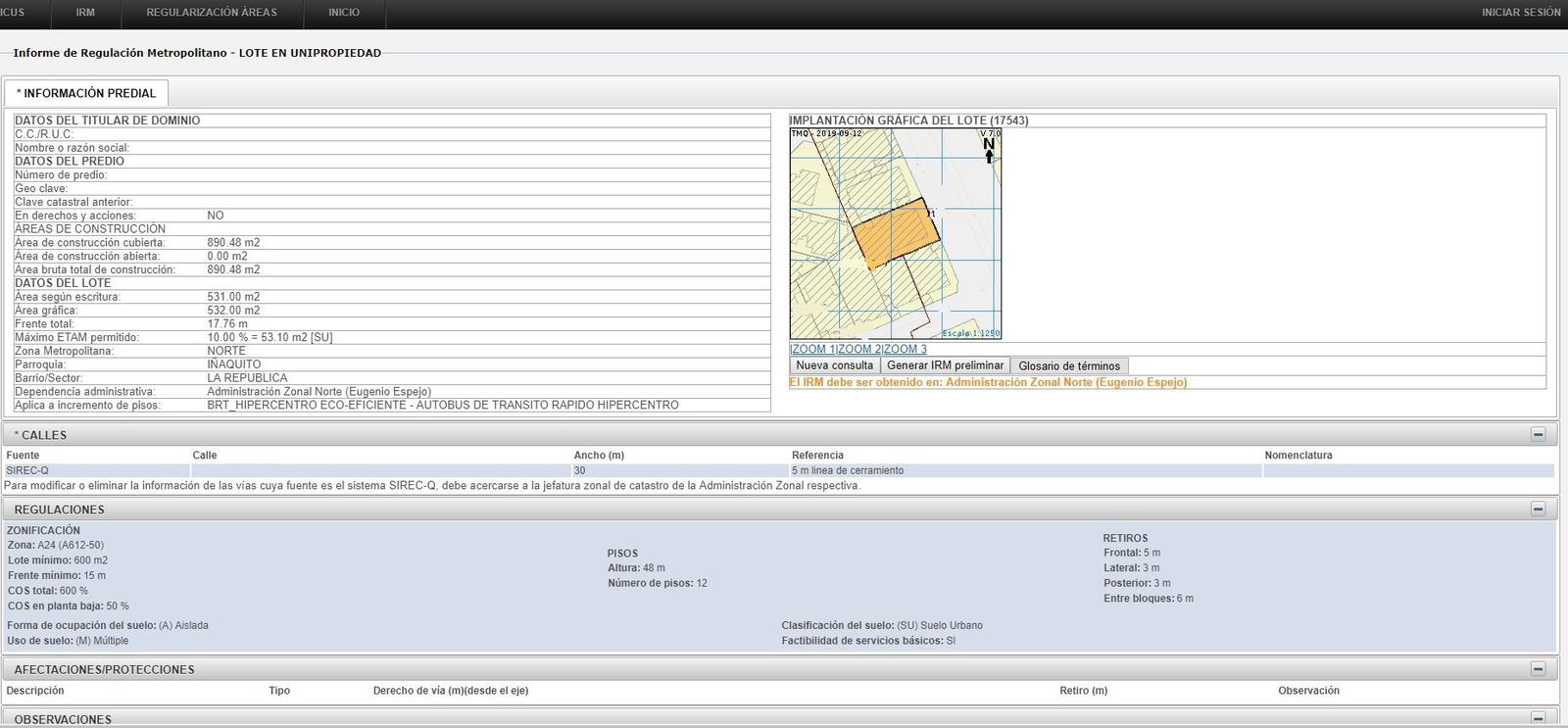Click the 'Retiro (m)' column header
Viewport: 1568px width, 728px height.
(x=1083, y=691)
